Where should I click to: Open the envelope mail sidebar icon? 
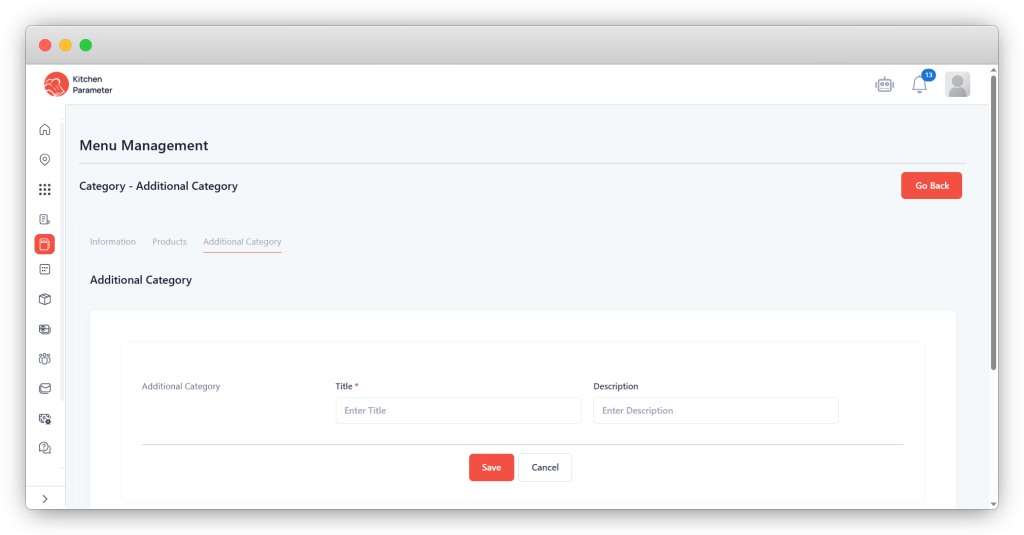coord(44,388)
